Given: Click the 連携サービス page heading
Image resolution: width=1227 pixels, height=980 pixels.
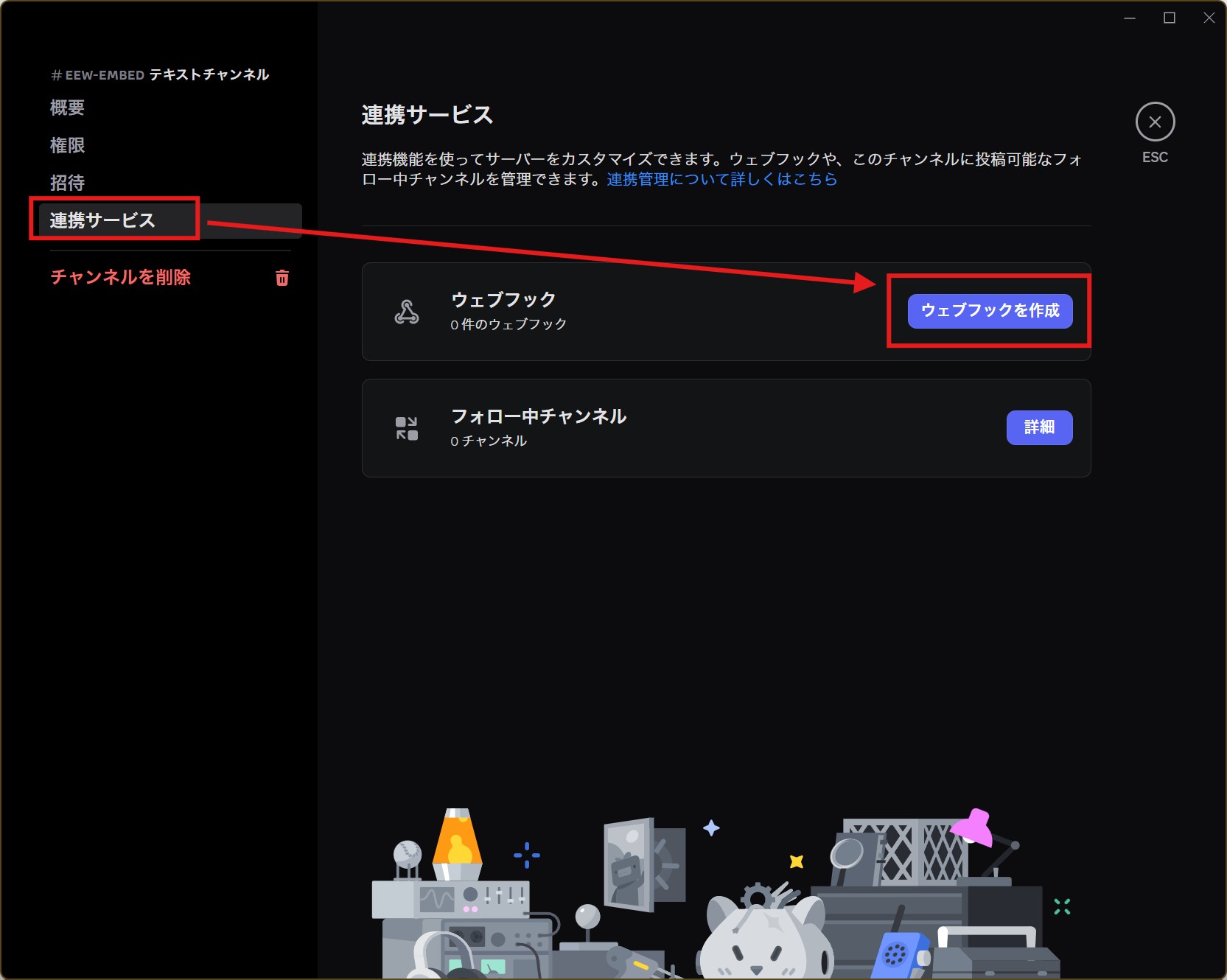Looking at the screenshot, I should point(426,115).
